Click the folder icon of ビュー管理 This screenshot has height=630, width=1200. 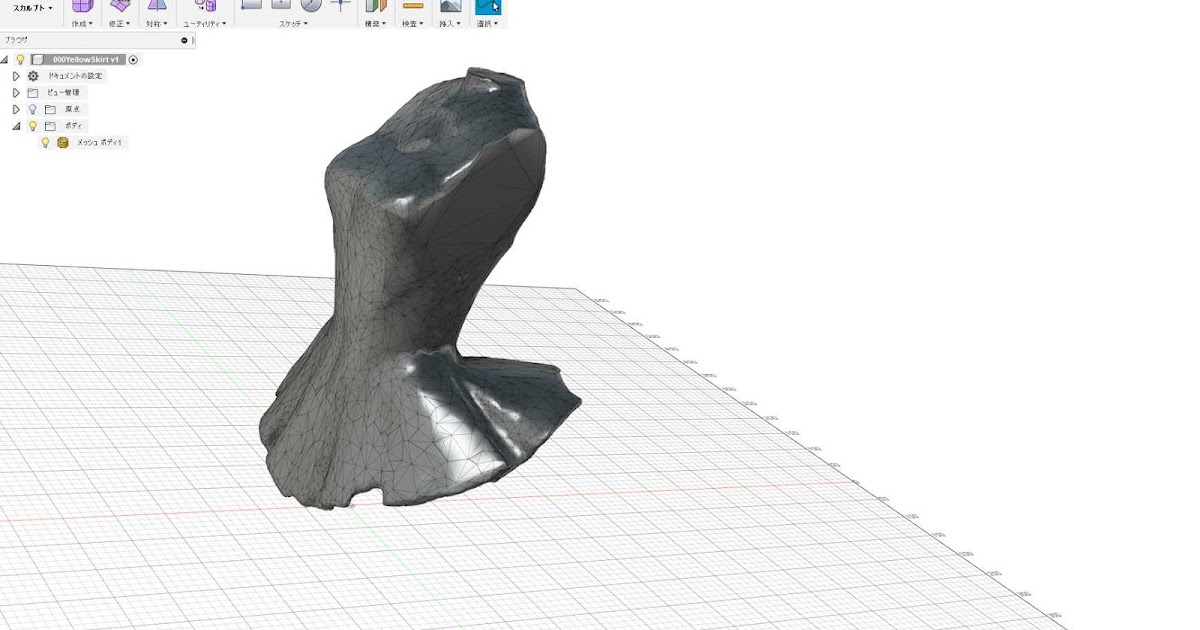[33, 93]
